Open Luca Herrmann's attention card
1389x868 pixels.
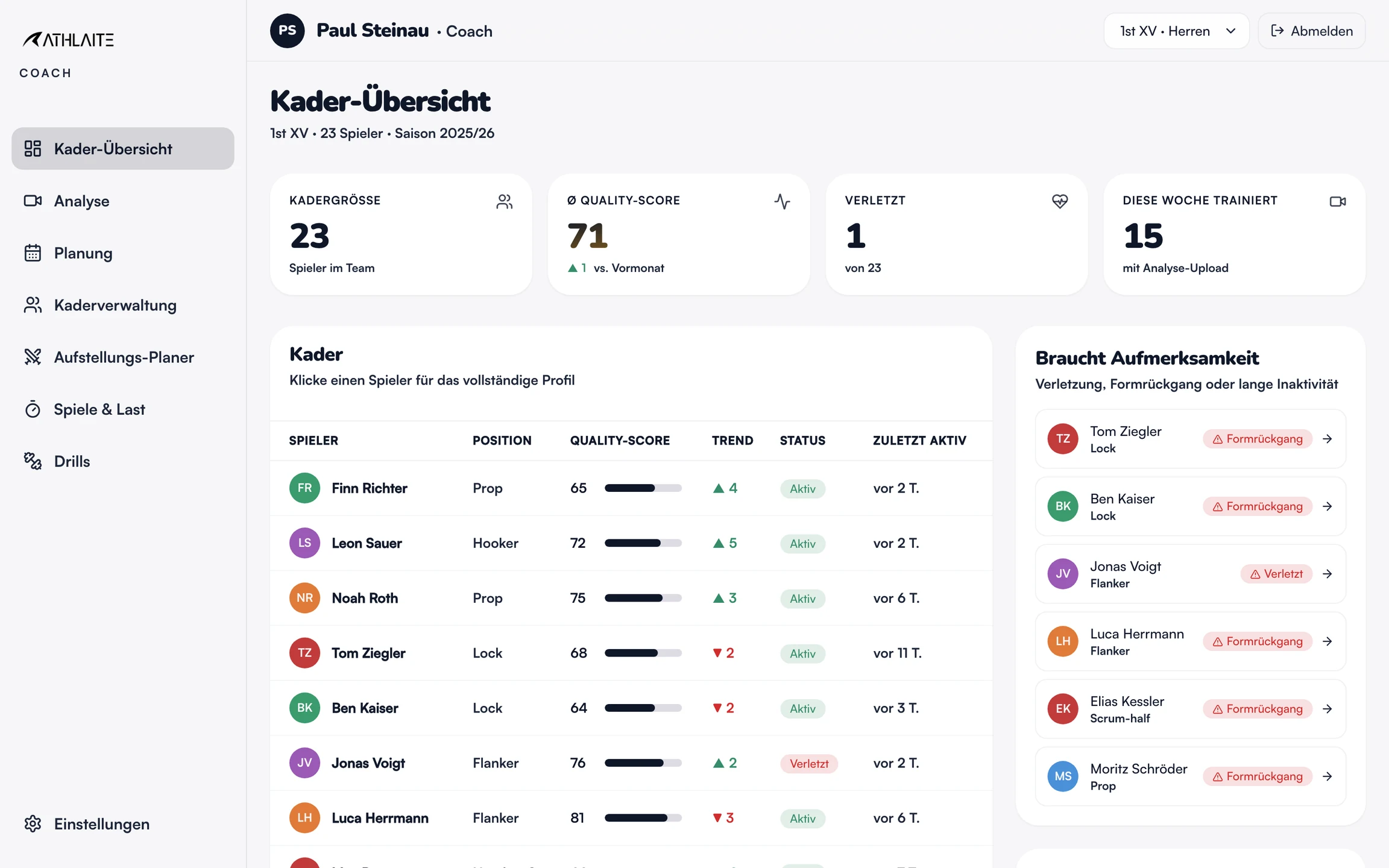click(1191, 641)
